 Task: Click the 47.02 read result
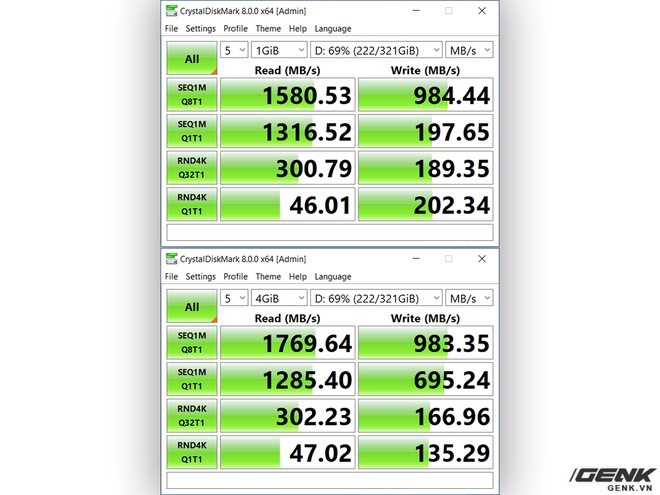point(288,452)
